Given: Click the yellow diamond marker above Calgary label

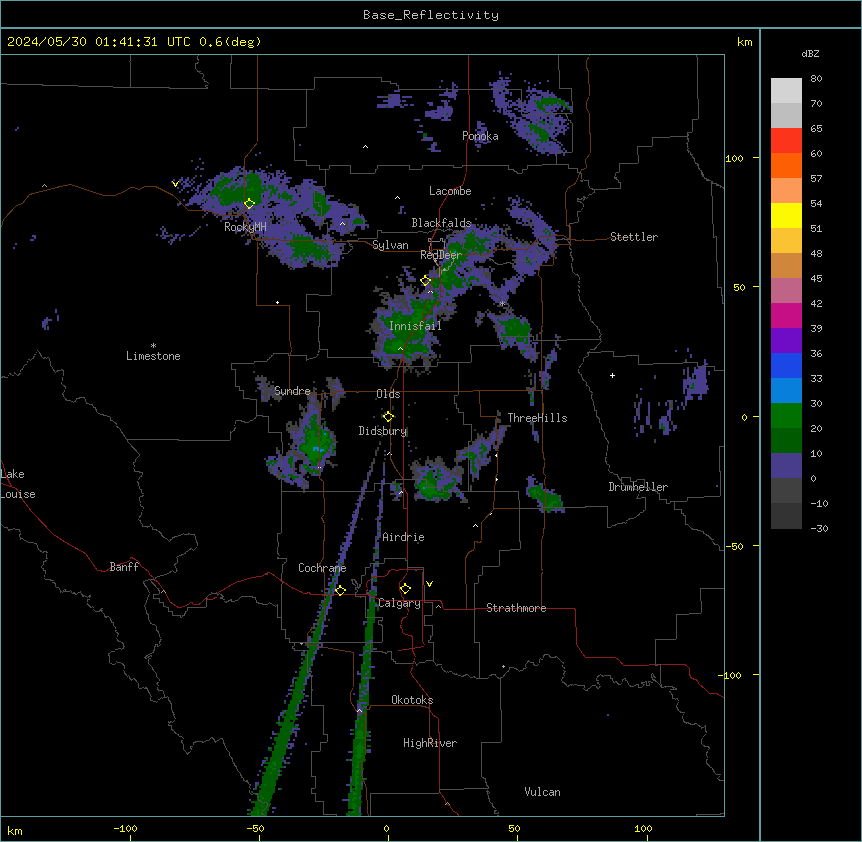Looking at the screenshot, I should [405, 589].
